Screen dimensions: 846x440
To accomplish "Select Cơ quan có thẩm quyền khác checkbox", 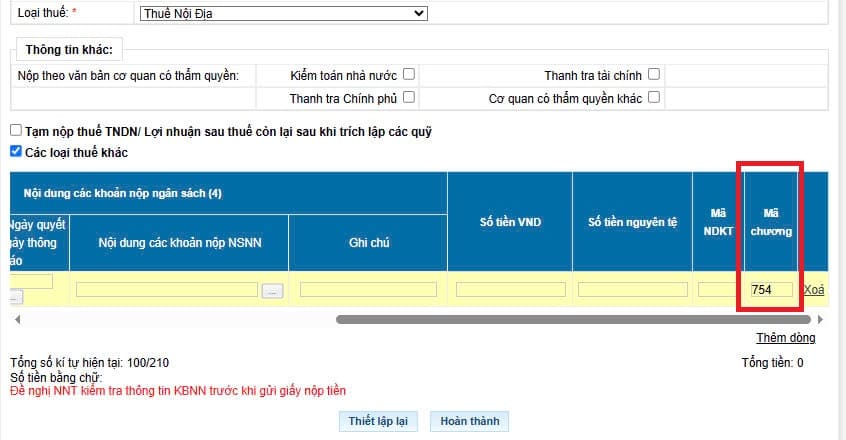I will coord(654,97).
